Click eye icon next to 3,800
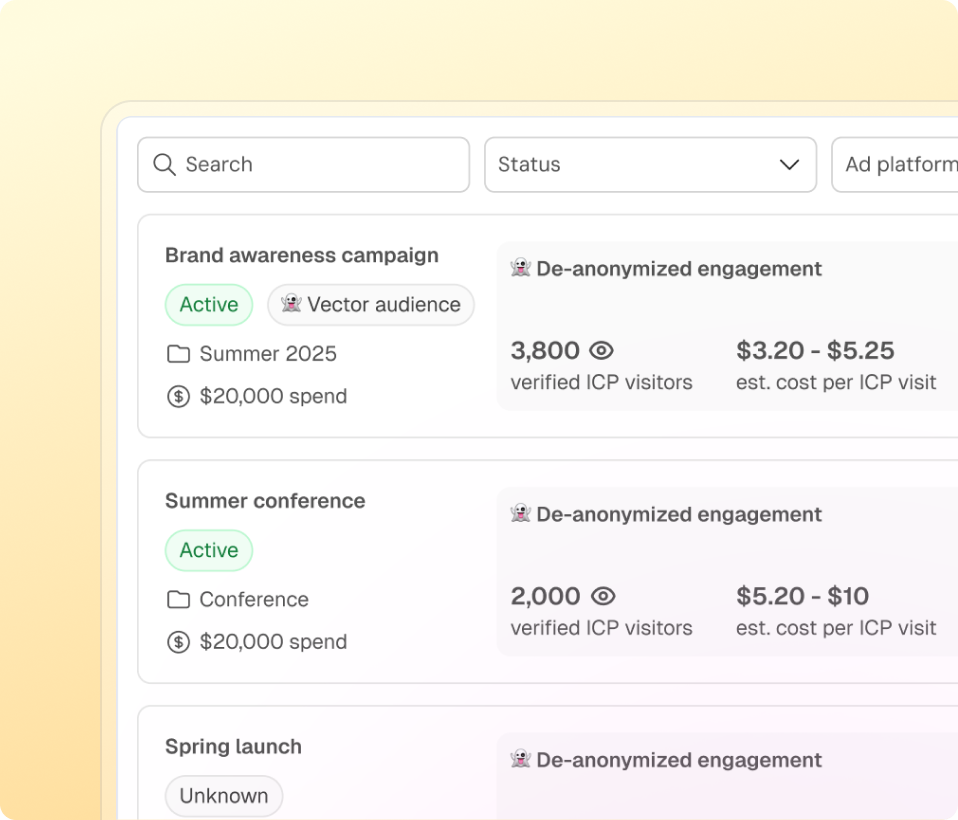This screenshot has height=820, width=958. pos(601,351)
